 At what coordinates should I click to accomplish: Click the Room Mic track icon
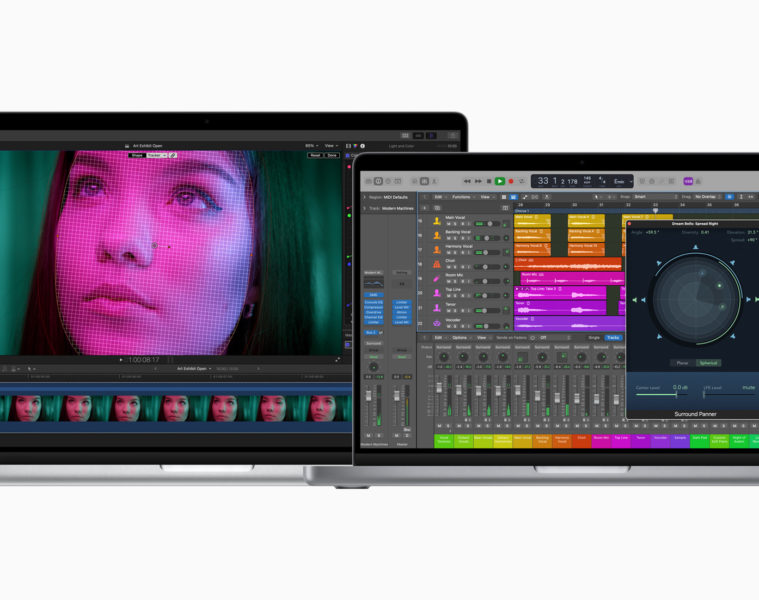coord(437,278)
